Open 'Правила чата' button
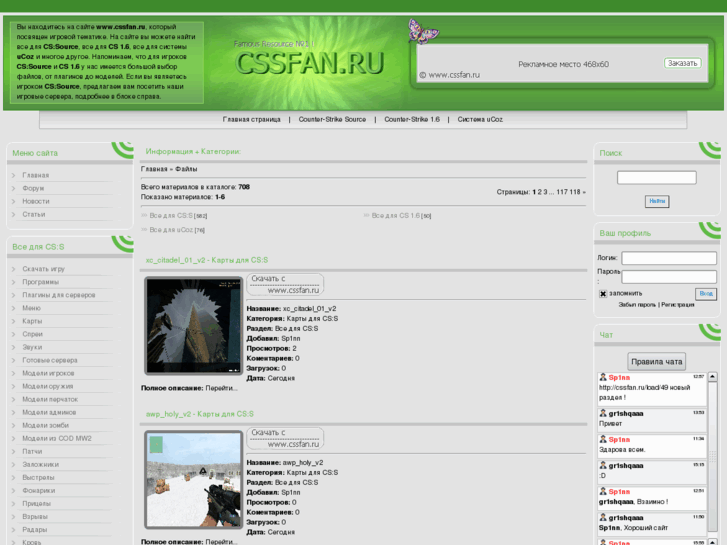727x545 pixels. point(657,361)
